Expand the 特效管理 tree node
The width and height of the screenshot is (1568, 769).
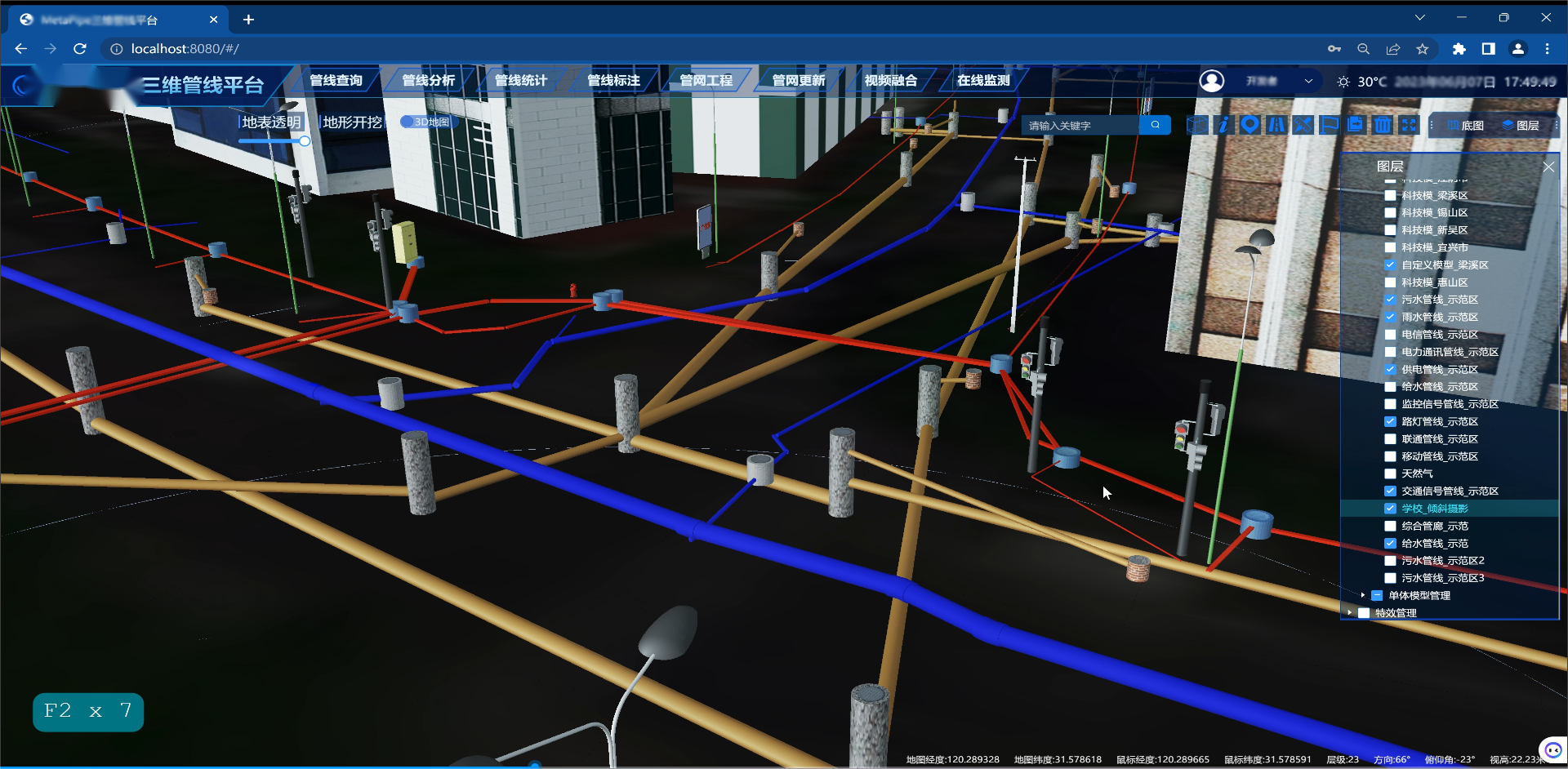pos(1349,612)
